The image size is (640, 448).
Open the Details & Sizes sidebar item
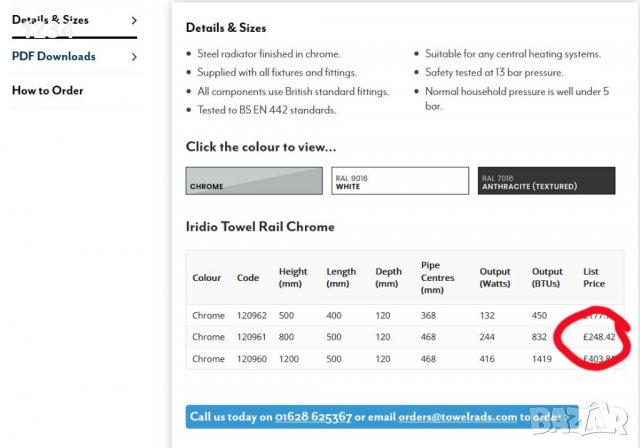point(50,20)
